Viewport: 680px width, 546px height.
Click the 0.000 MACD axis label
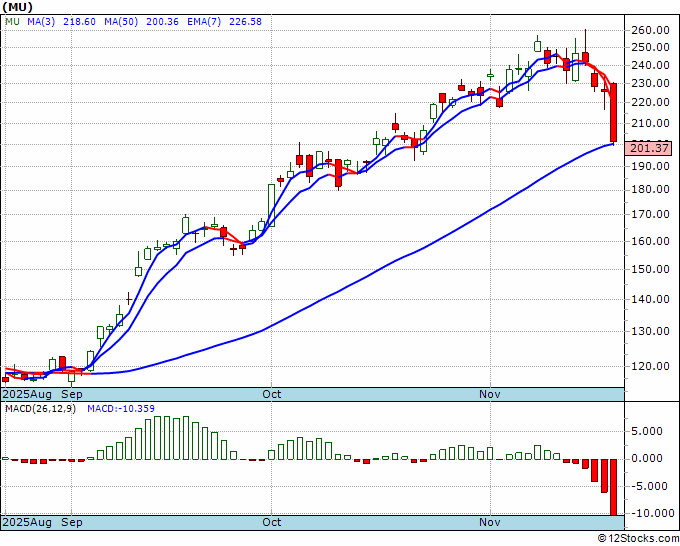click(x=647, y=458)
